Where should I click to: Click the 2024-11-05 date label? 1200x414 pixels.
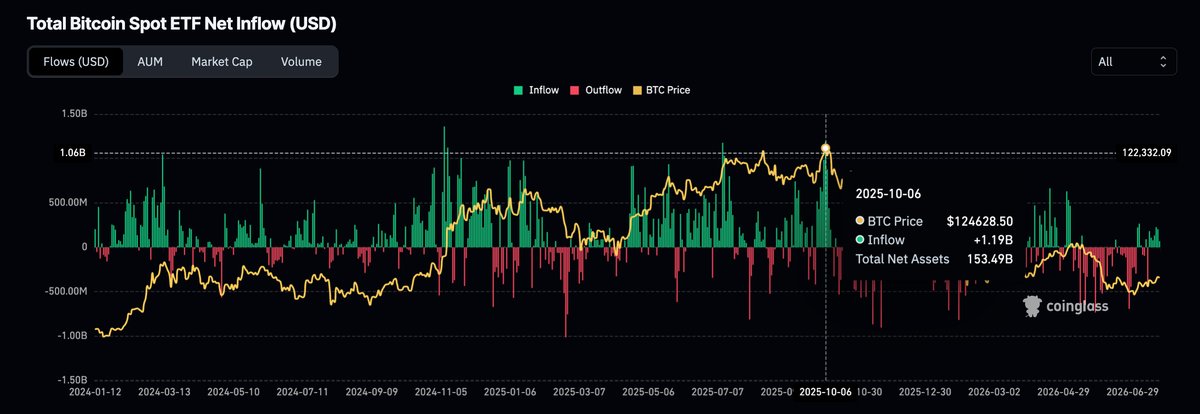[x=441, y=393]
